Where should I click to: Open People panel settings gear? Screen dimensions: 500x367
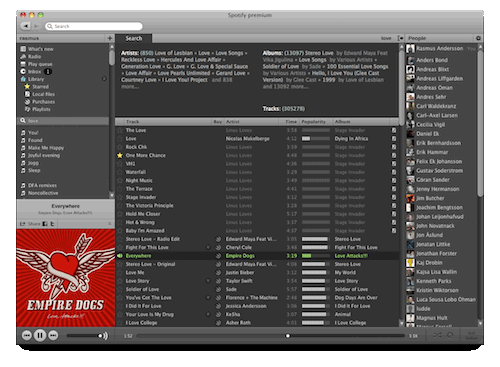tap(478, 38)
